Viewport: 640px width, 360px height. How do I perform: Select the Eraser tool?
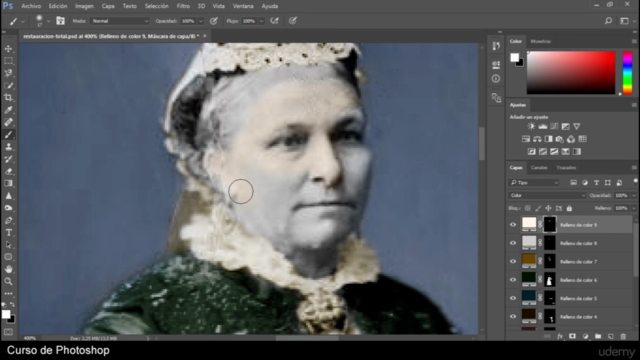(x=9, y=171)
